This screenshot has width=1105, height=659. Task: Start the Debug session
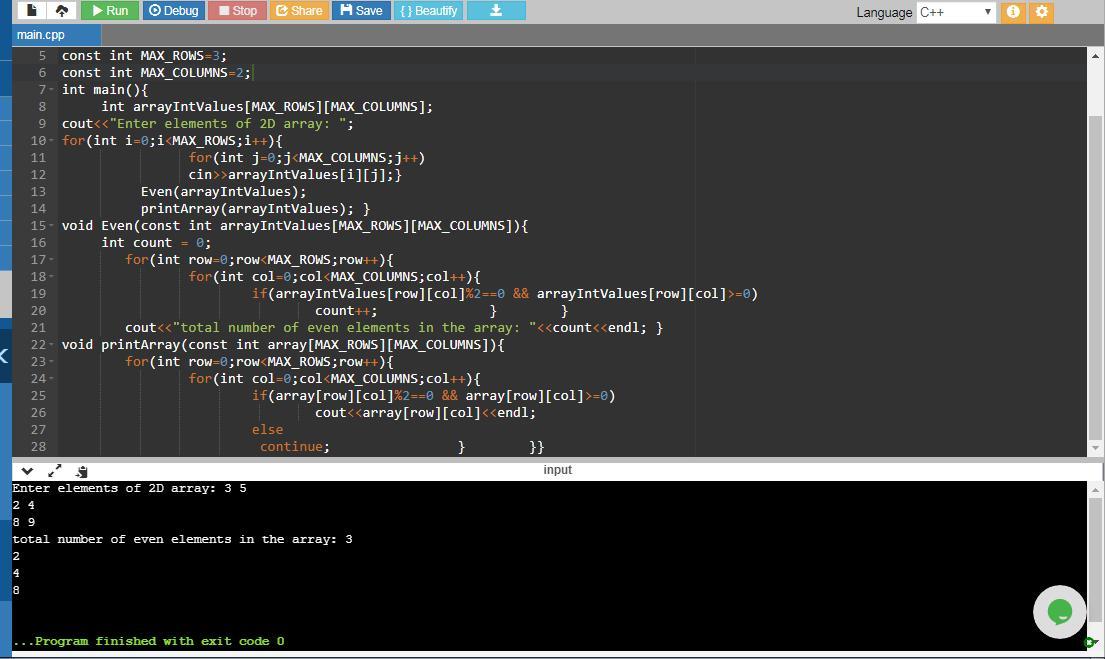pos(173,11)
